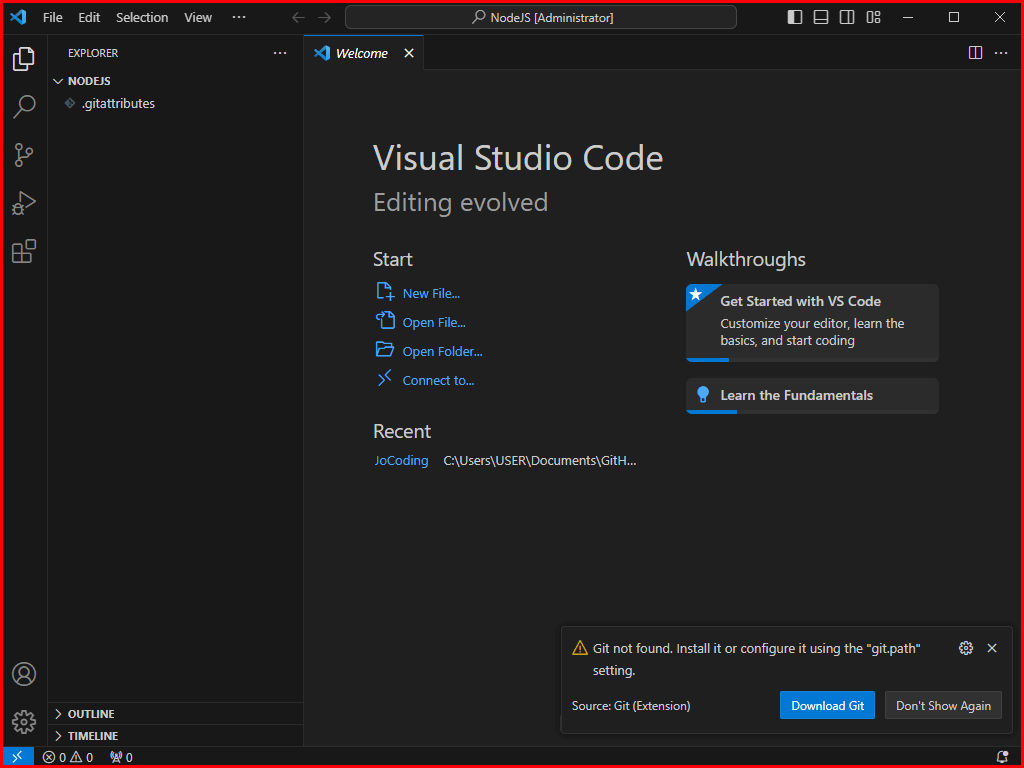Viewport: 1024px width, 768px height.
Task: Dismiss the Git not found notification
Action: point(992,648)
